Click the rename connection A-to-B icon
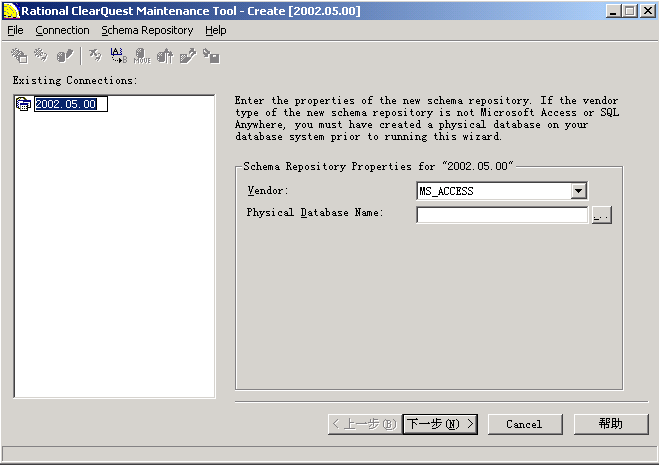This screenshot has width=659, height=465. coord(119,55)
